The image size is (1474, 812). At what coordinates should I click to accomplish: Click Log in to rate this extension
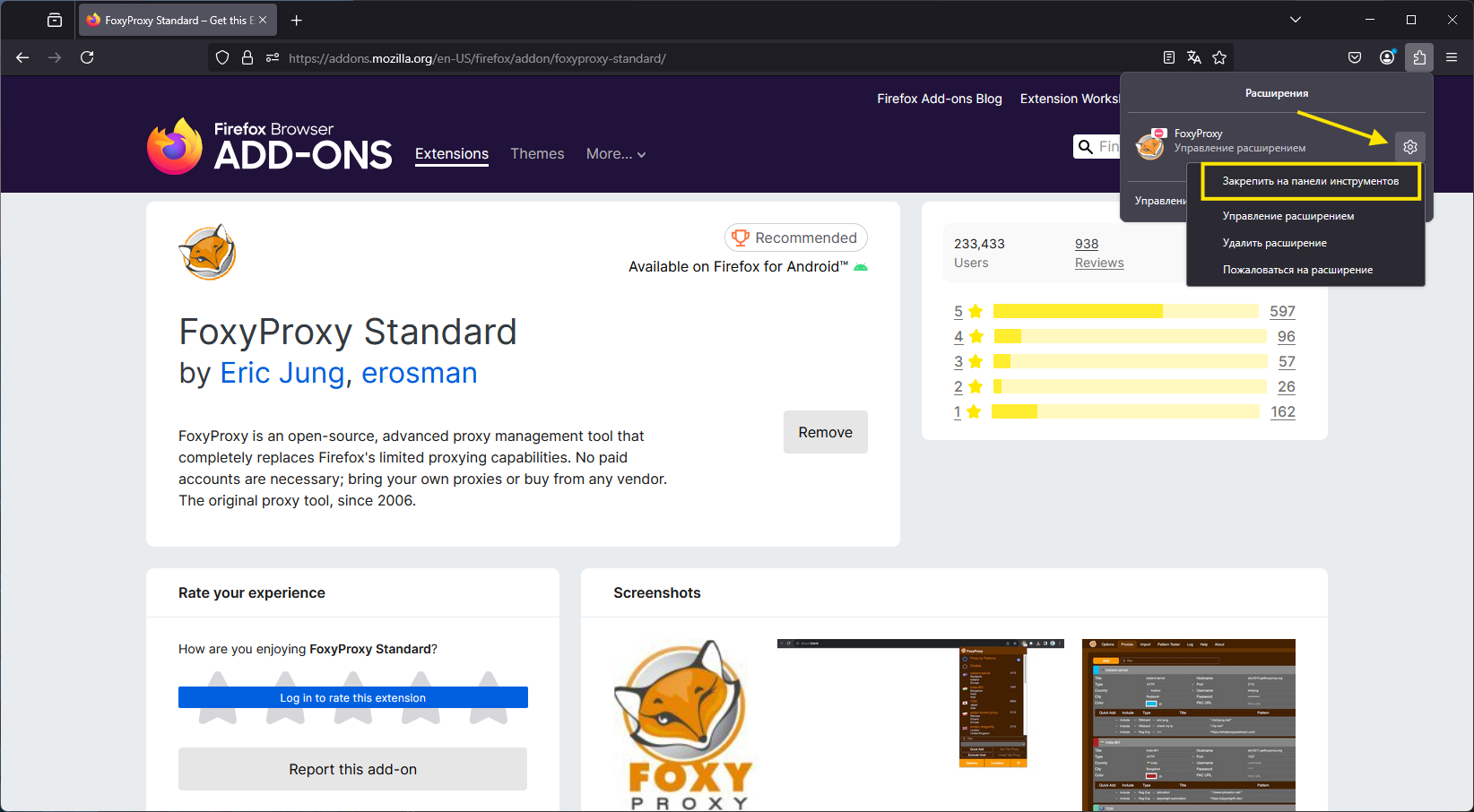point(353,697)
